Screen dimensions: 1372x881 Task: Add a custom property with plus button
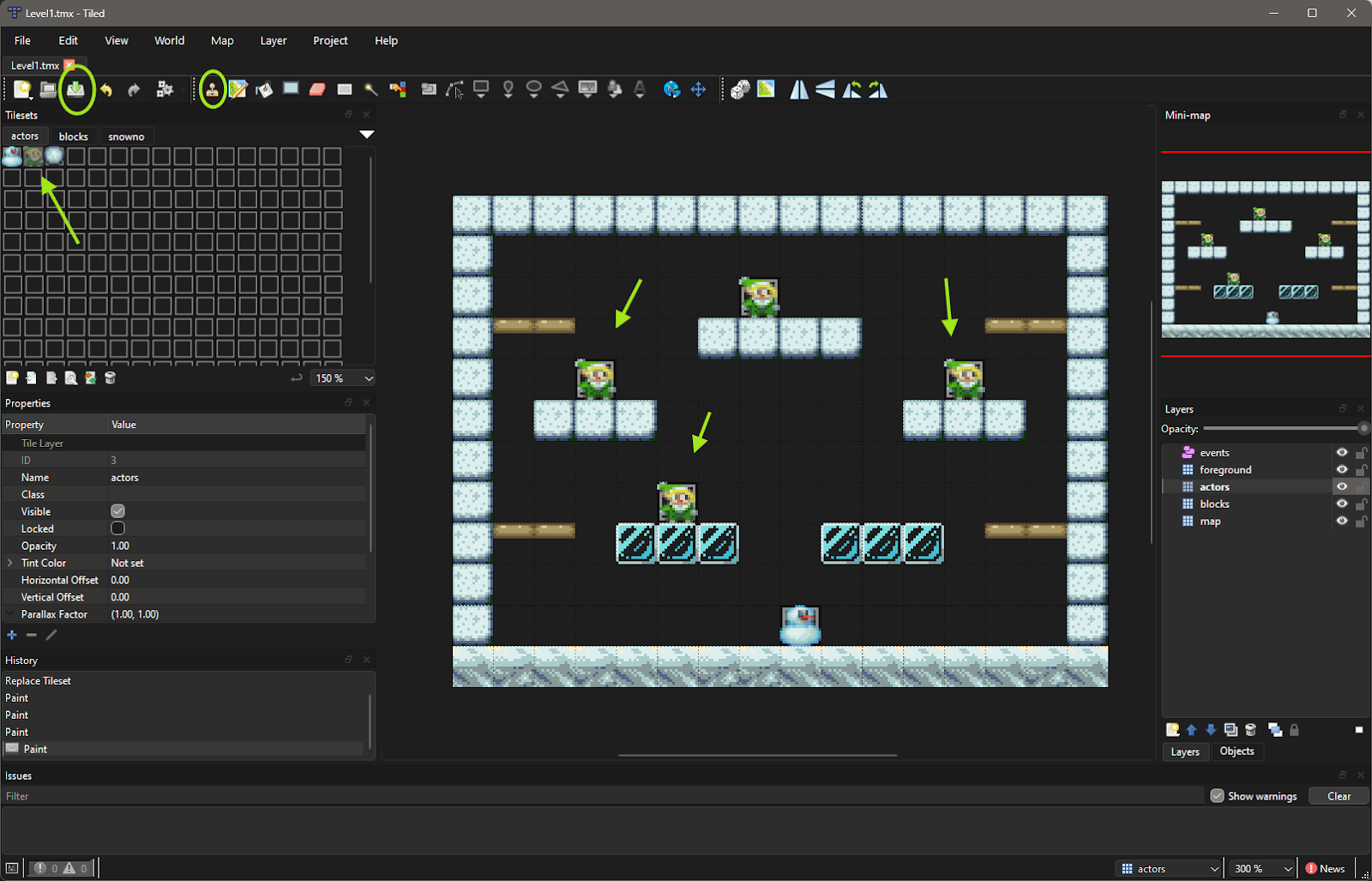click(12, 635)
